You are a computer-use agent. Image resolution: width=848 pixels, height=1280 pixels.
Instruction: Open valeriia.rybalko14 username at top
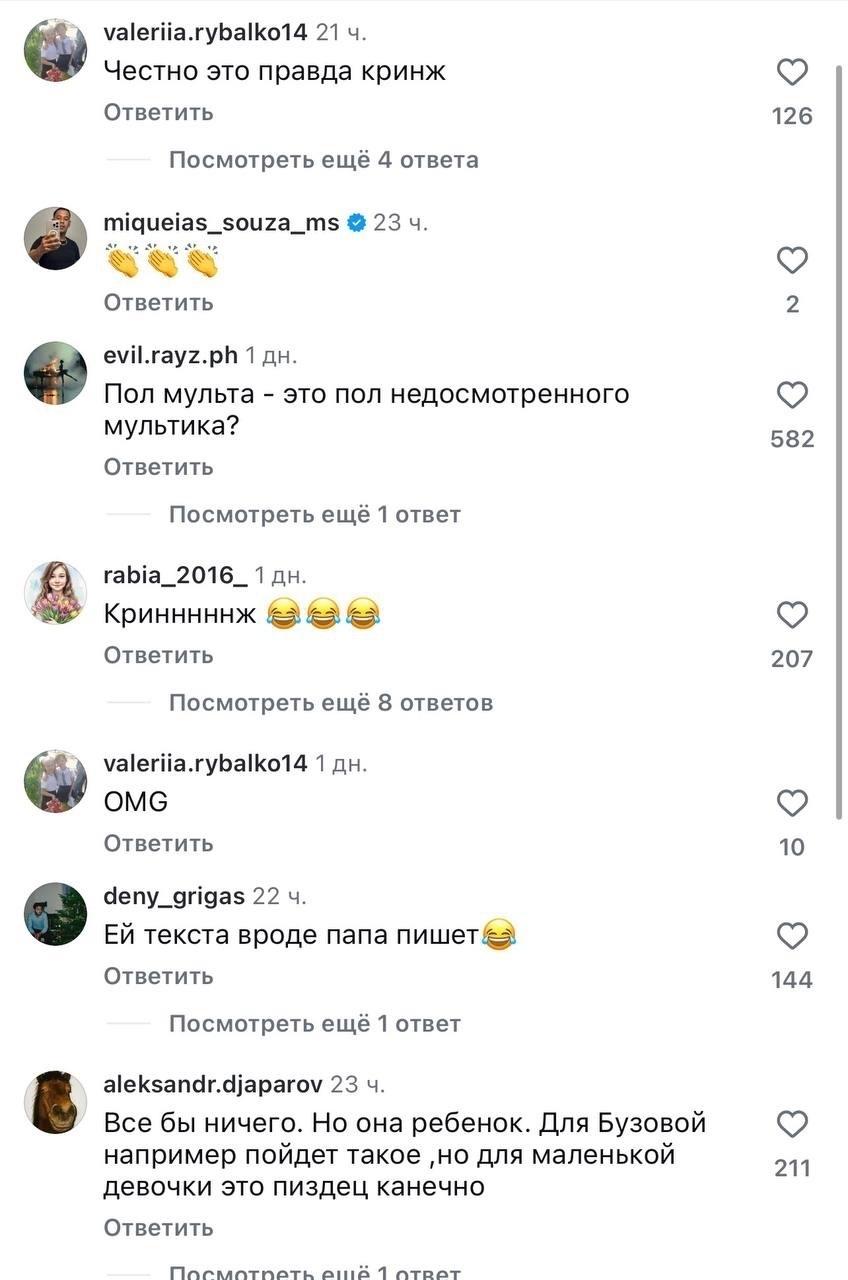(205, 33)
